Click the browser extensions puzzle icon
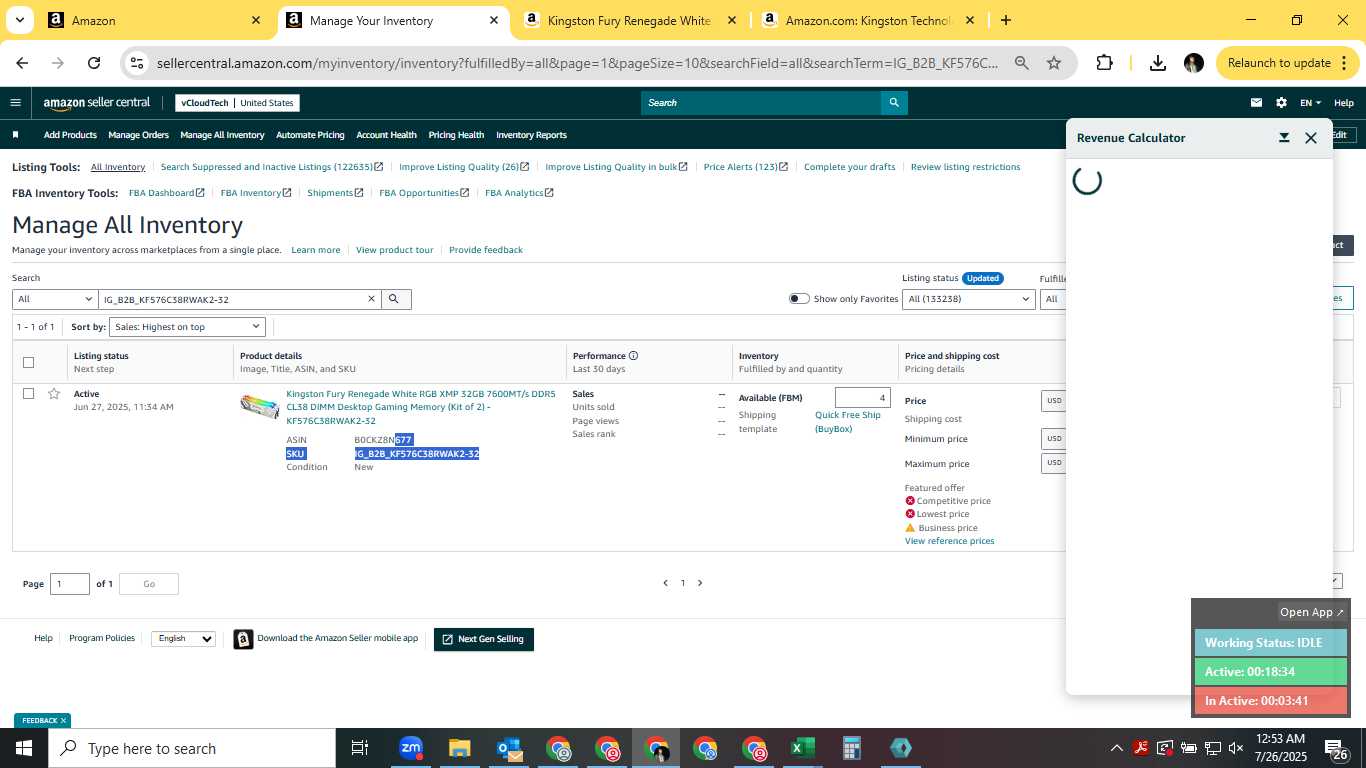The height and width of the screenshot is (768, 1366). [x=1104, y=63]
